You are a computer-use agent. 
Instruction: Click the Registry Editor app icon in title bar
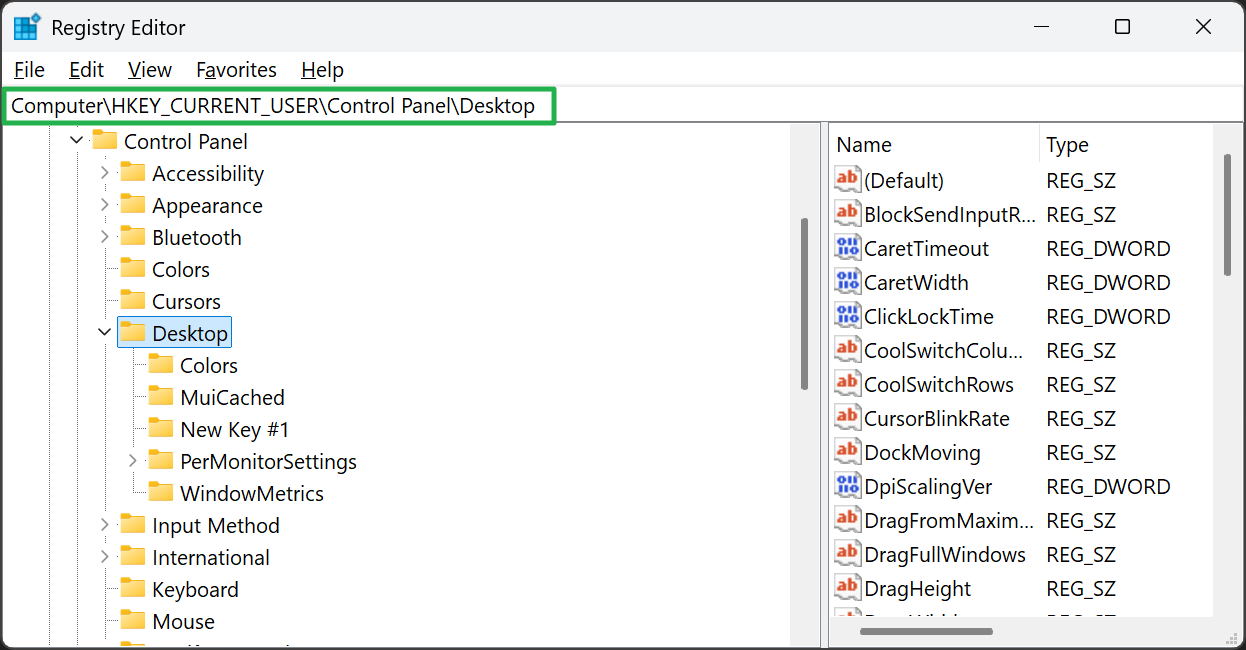click(x=26, y=27)
